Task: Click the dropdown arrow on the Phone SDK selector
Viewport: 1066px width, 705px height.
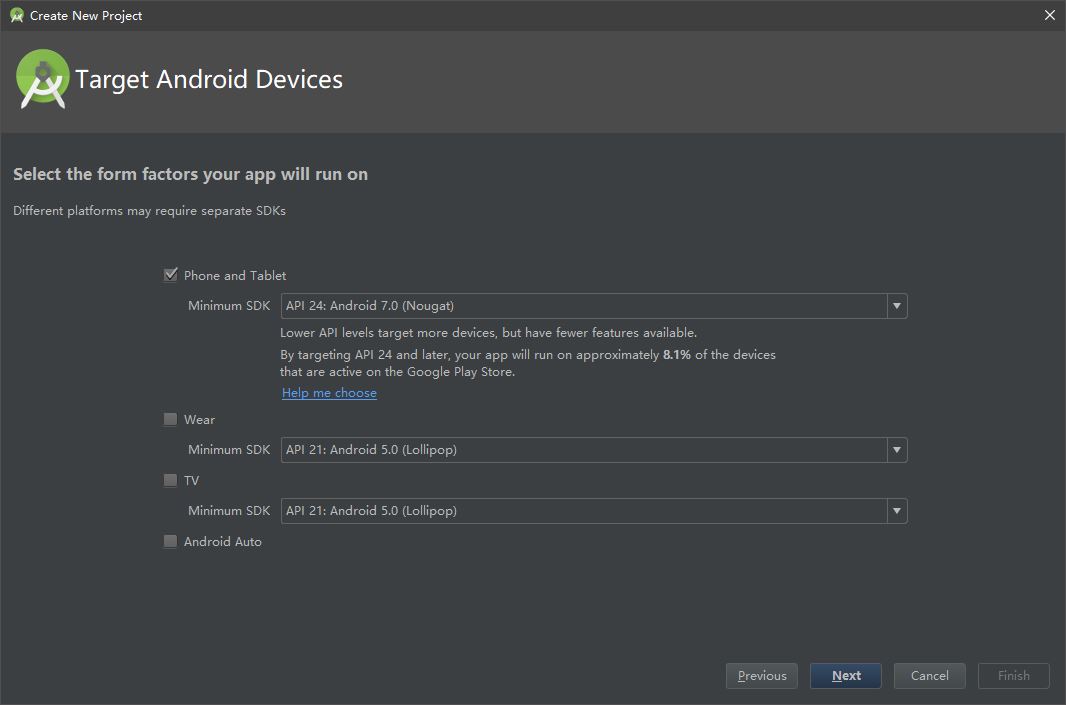Action: [x=896, y=305]
